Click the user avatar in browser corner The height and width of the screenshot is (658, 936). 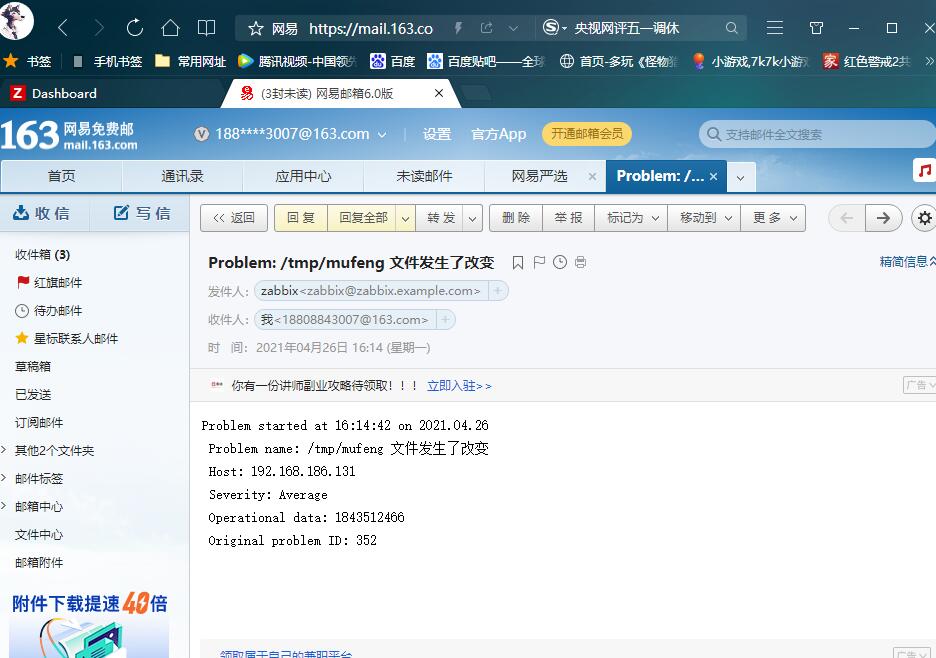coord(16,20)
